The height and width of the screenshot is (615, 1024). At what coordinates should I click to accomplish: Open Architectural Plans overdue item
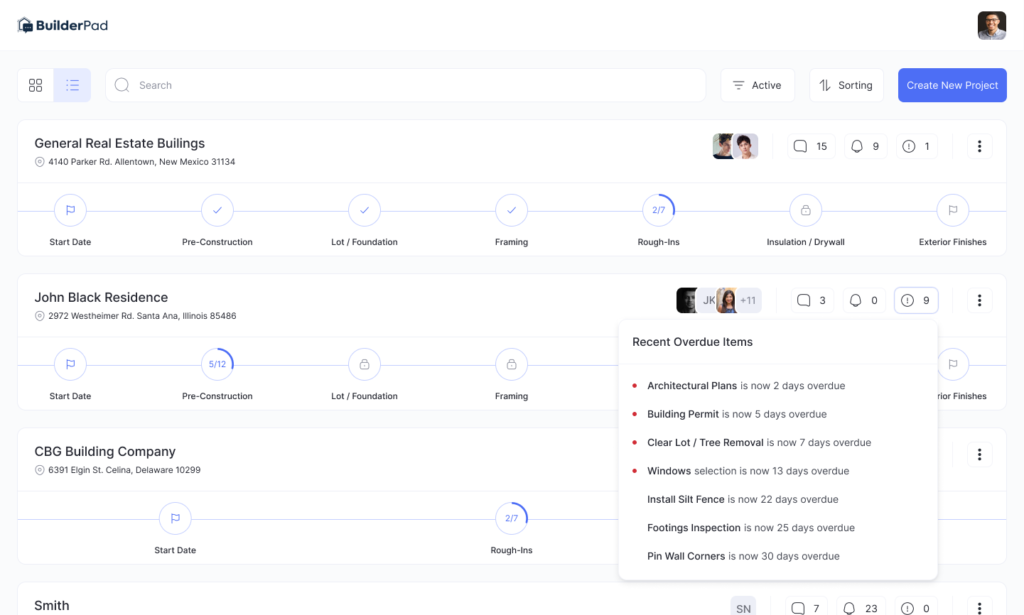click(746, 386)
